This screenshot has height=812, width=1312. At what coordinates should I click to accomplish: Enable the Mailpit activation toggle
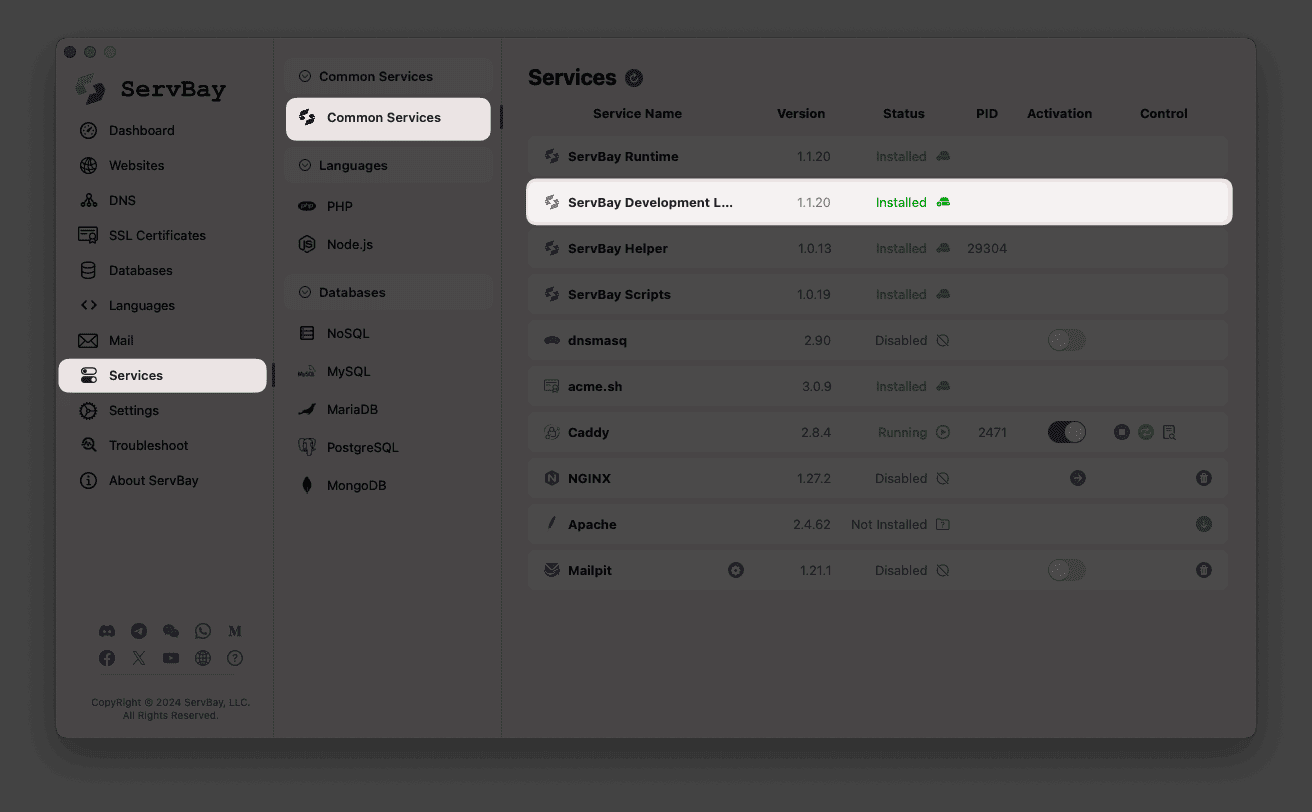point(1066,570)
